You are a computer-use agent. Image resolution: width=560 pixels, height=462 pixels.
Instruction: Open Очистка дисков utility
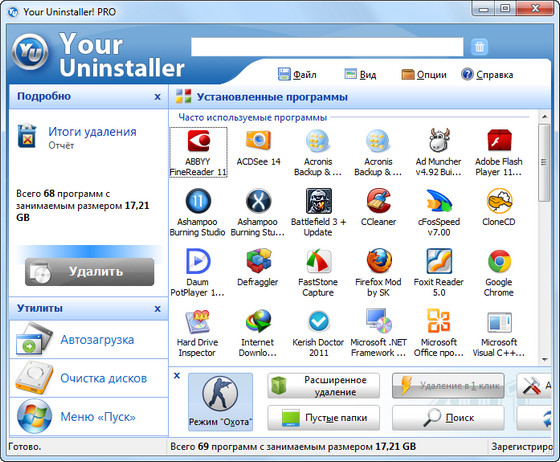point(89,378)
